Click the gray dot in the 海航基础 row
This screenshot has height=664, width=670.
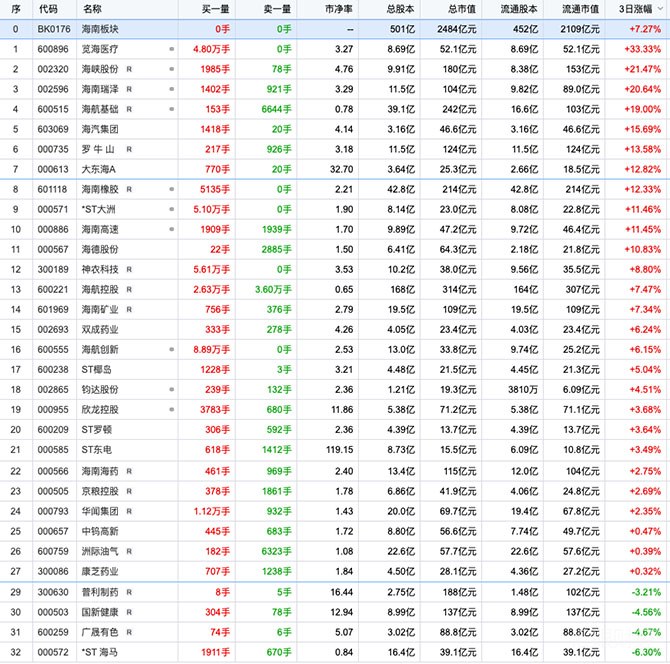(x=172, y=109)
